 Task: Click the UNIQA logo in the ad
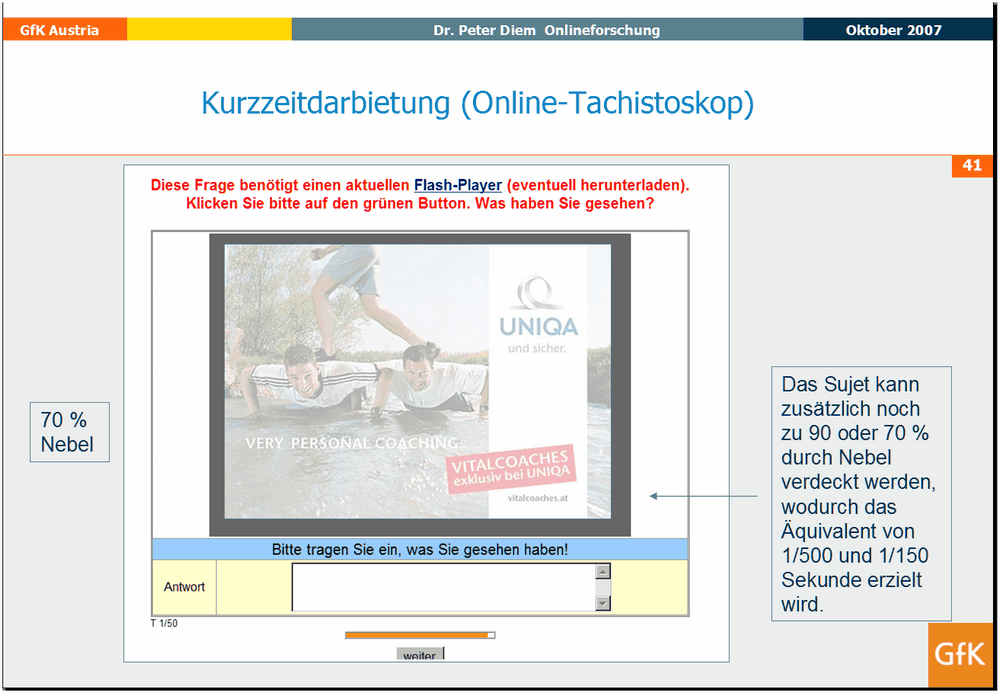pyautogui.click(x=538, y=306)
